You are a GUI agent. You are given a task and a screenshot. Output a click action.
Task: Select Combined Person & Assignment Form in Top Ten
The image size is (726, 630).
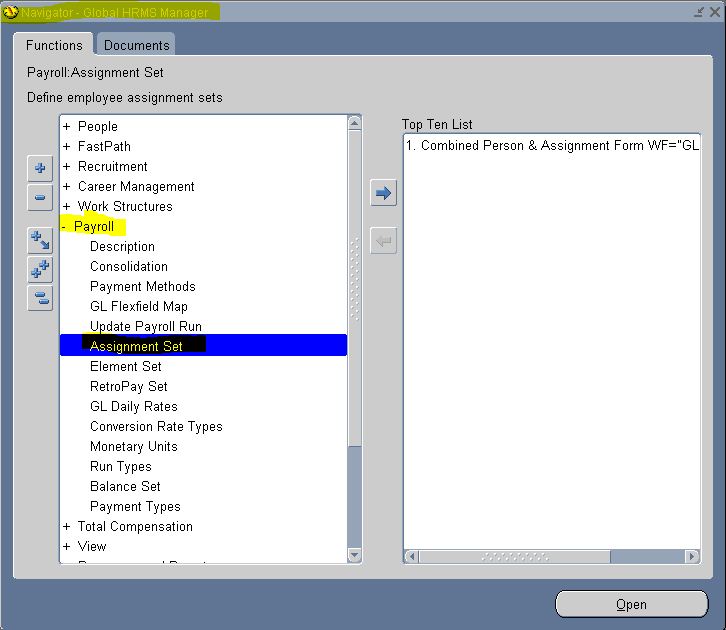click(x=552, y=145)
